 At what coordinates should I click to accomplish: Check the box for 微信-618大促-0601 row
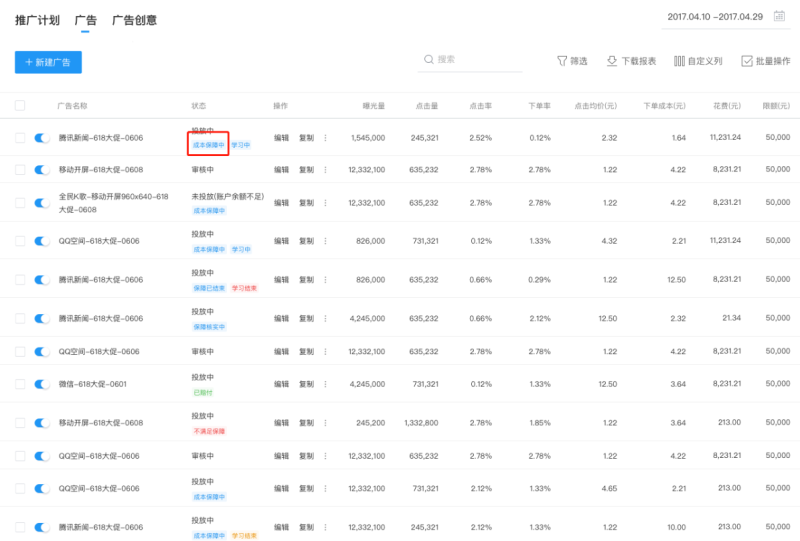tap(20, 384)
